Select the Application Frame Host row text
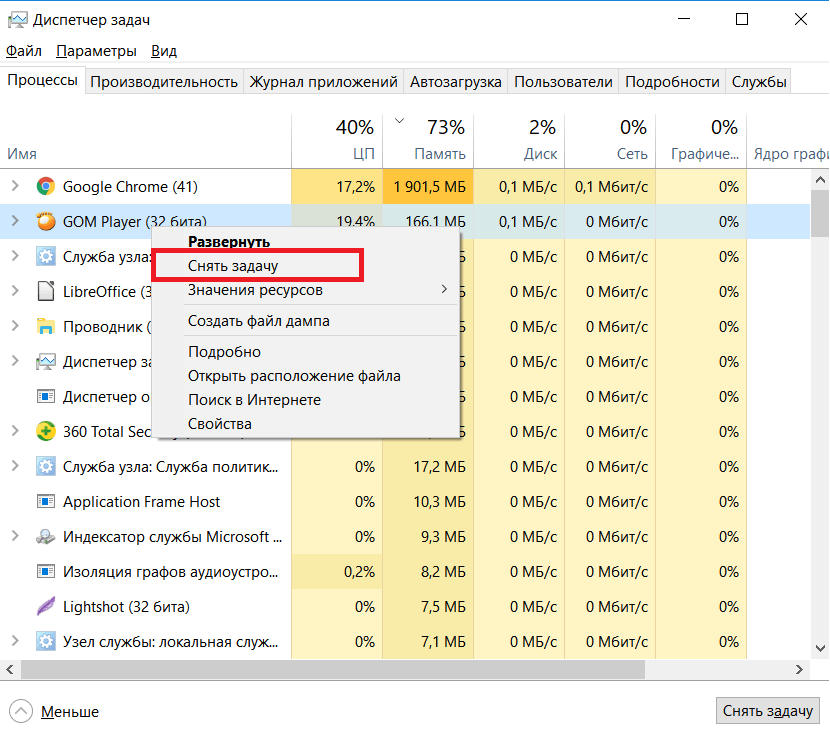Screen dimensions: 830x730 [141, 502]
